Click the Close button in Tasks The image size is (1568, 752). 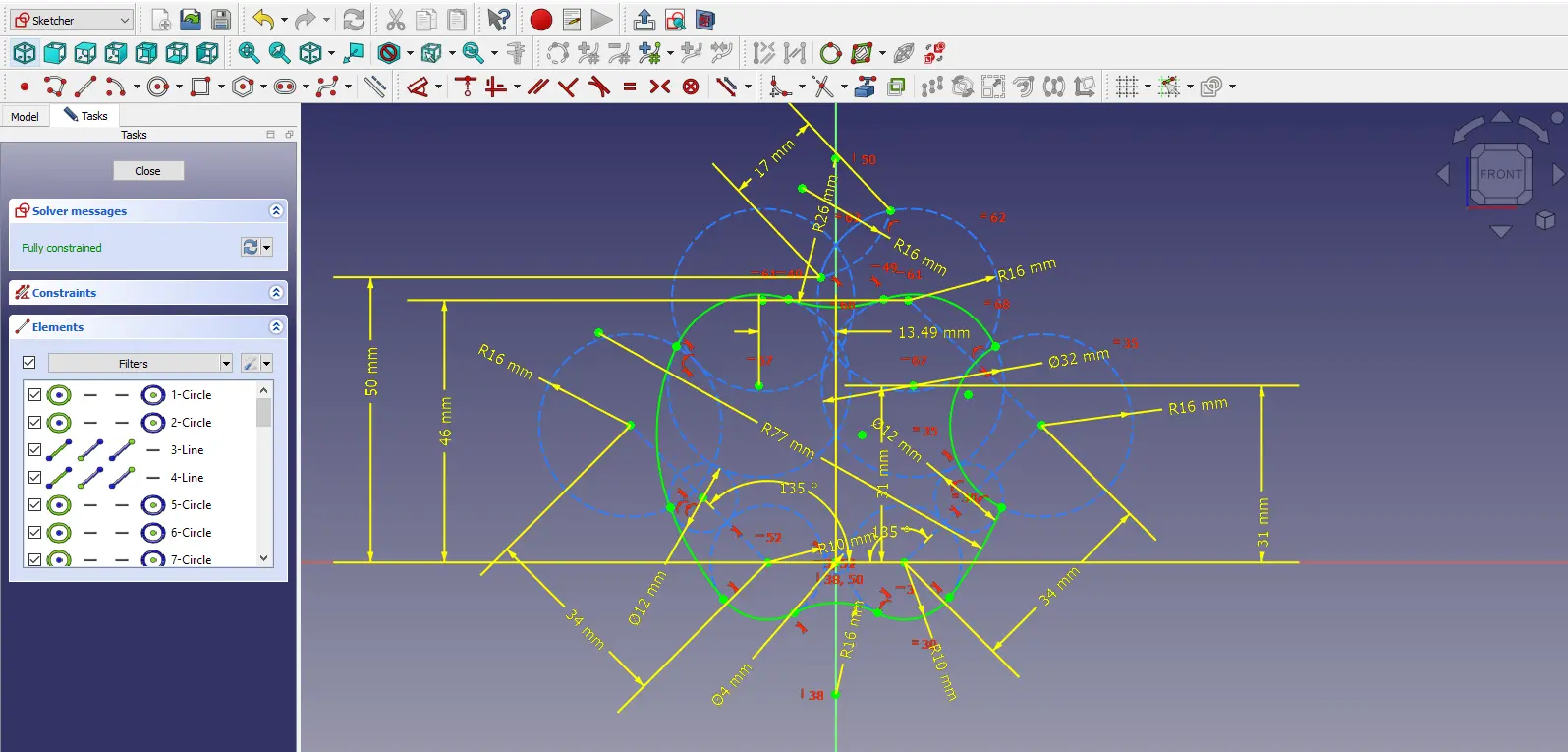click(x=147, y=171)
